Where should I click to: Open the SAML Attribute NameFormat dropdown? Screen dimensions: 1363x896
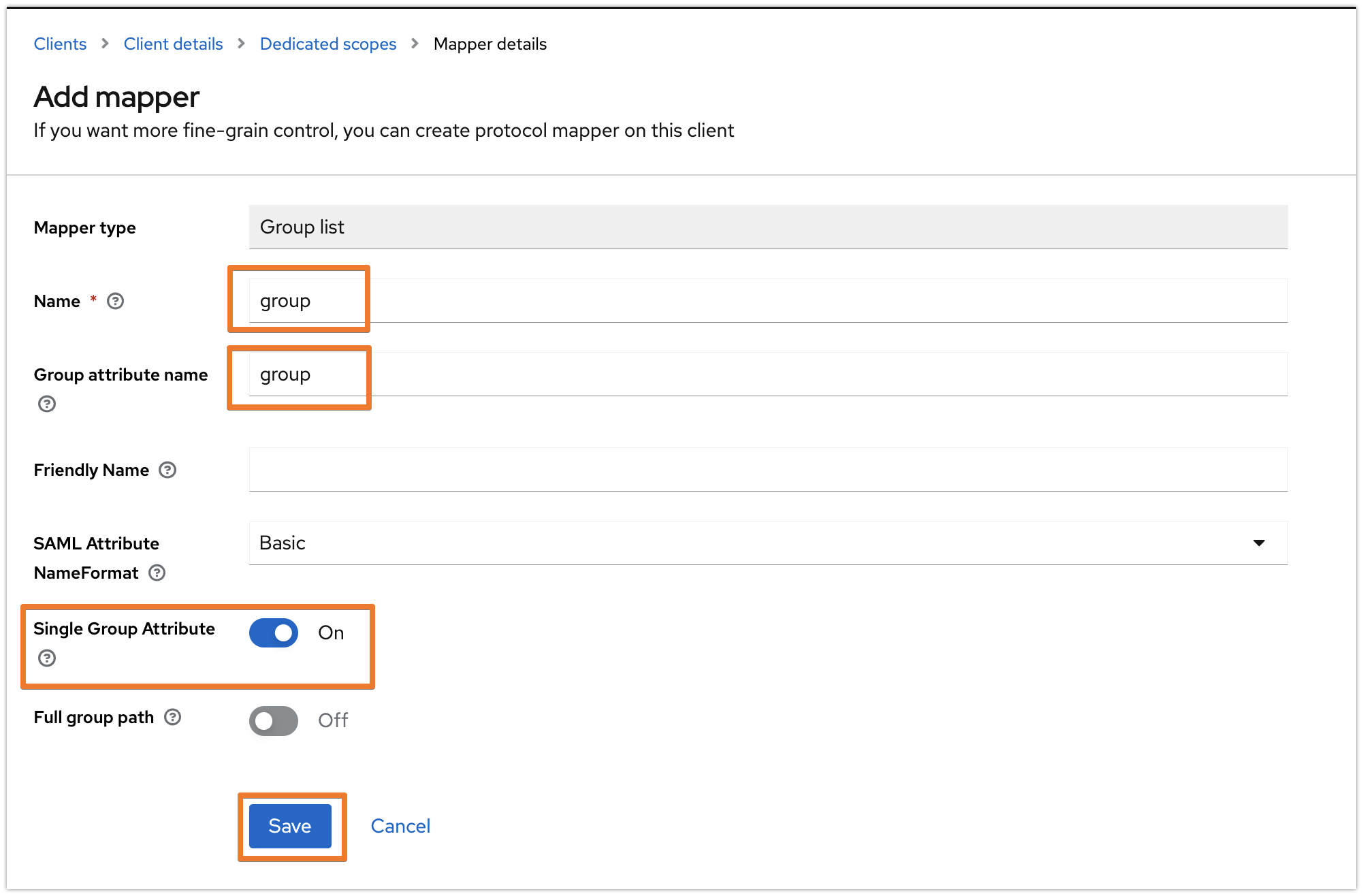(768, 543)
